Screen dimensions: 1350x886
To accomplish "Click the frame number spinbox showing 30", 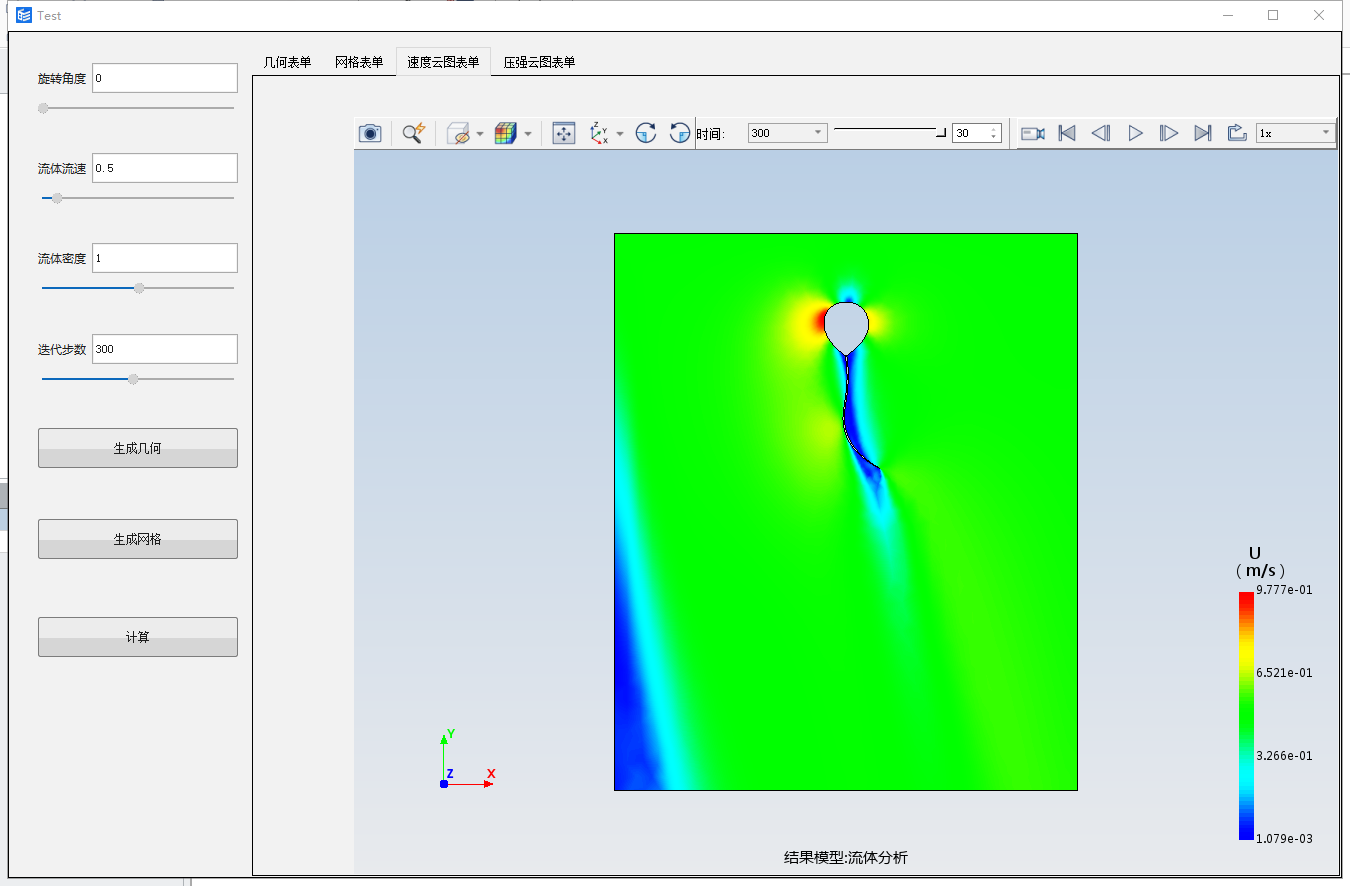I will tap(976, 133).
